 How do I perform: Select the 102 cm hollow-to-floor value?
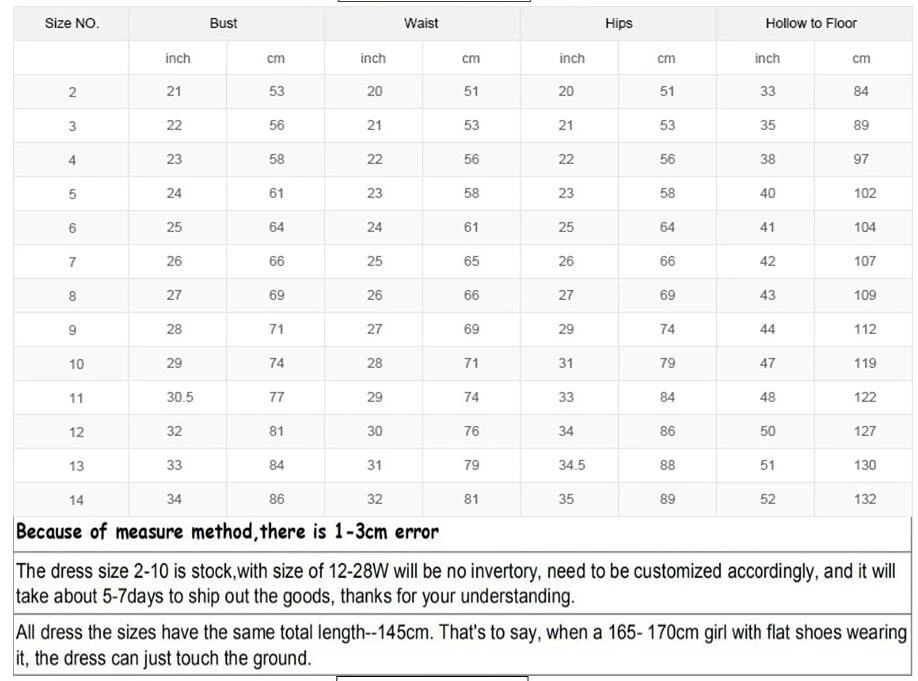(865, 193)
